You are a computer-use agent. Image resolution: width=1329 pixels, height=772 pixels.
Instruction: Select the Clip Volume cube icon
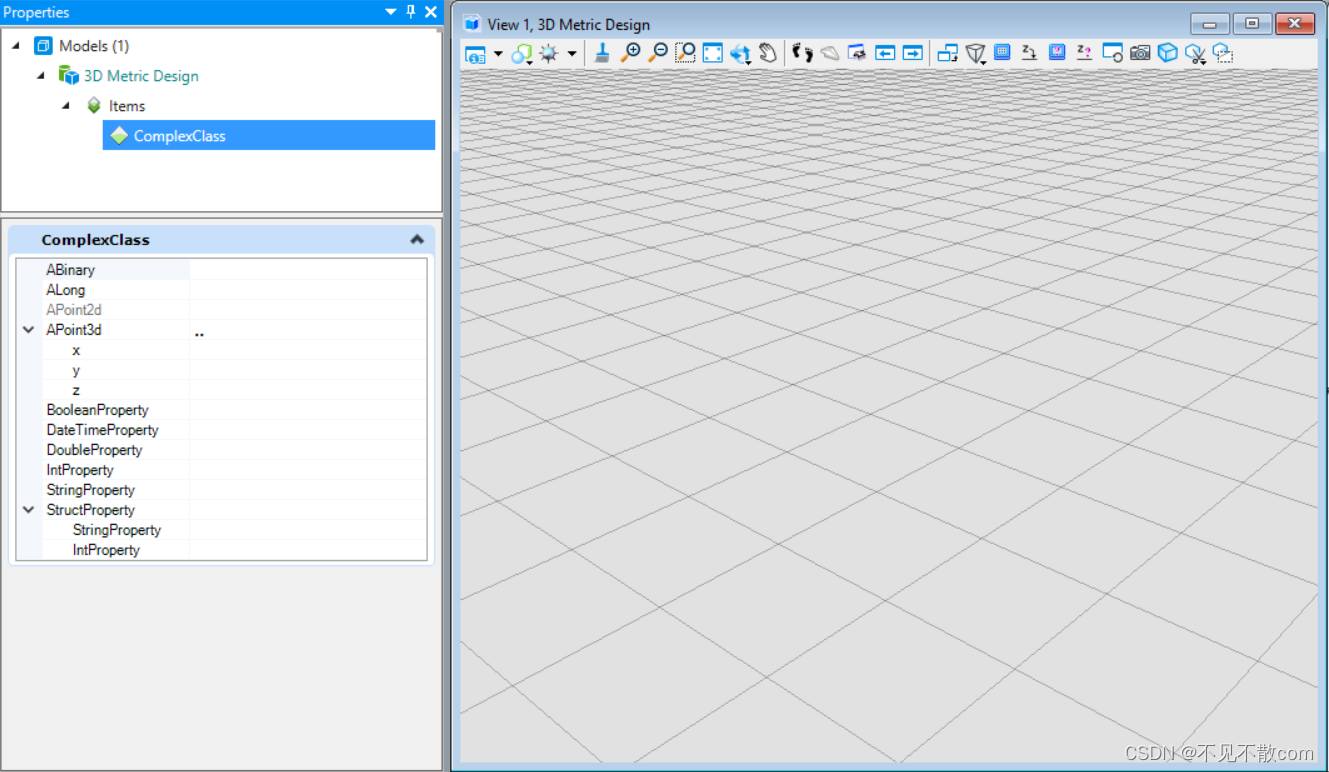tap(1167, 53)
